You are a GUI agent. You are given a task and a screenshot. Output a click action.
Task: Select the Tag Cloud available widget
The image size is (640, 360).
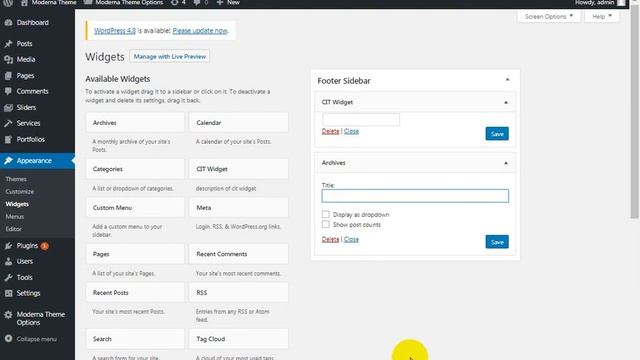(238, 339)
